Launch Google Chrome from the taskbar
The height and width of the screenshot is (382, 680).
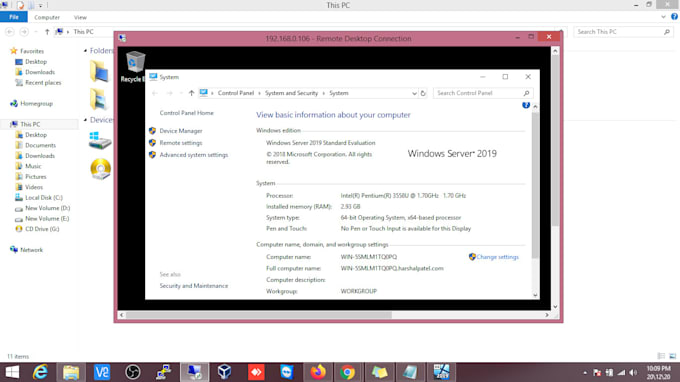coord(347,372)
